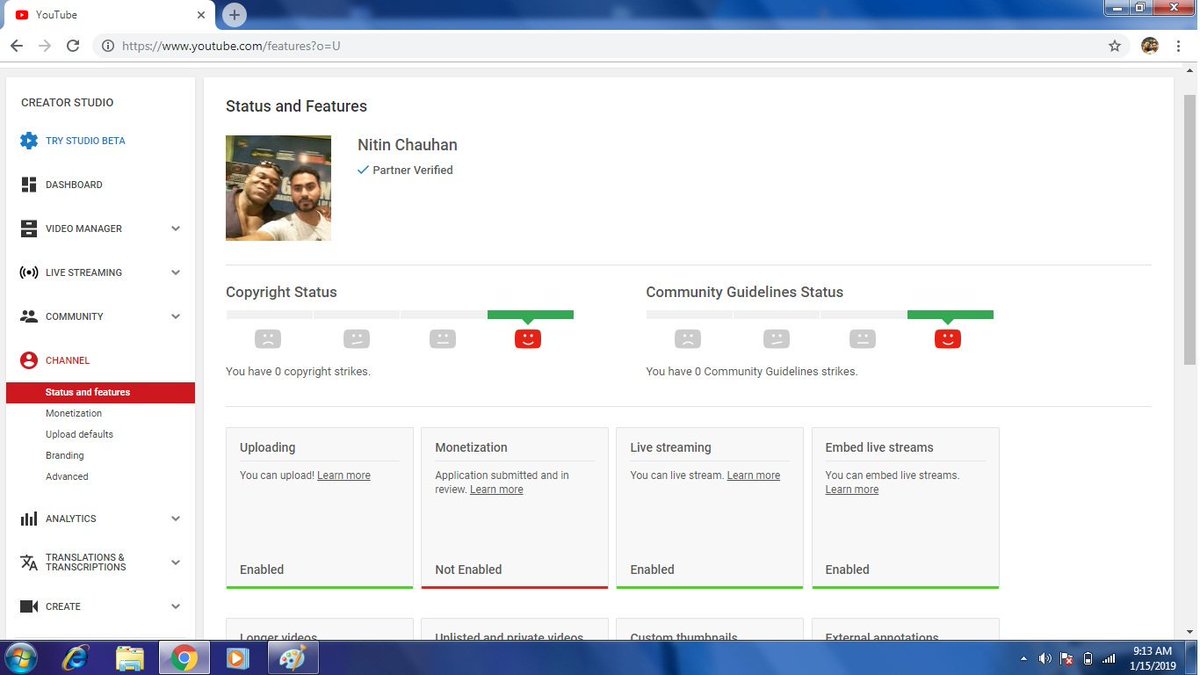
Task: Click Learn more in Embed live streams card
Action: [852, 489]
